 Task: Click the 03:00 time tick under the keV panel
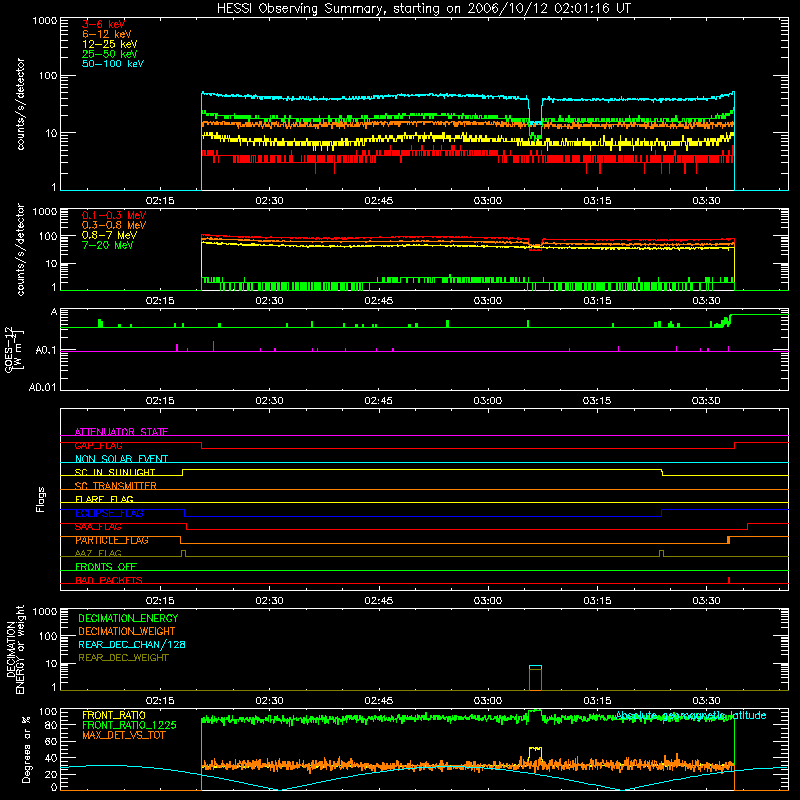click(488, 201)
